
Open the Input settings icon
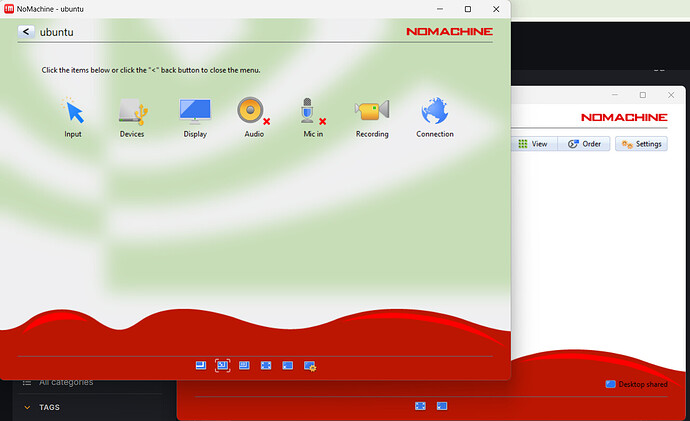coord(73,117)
